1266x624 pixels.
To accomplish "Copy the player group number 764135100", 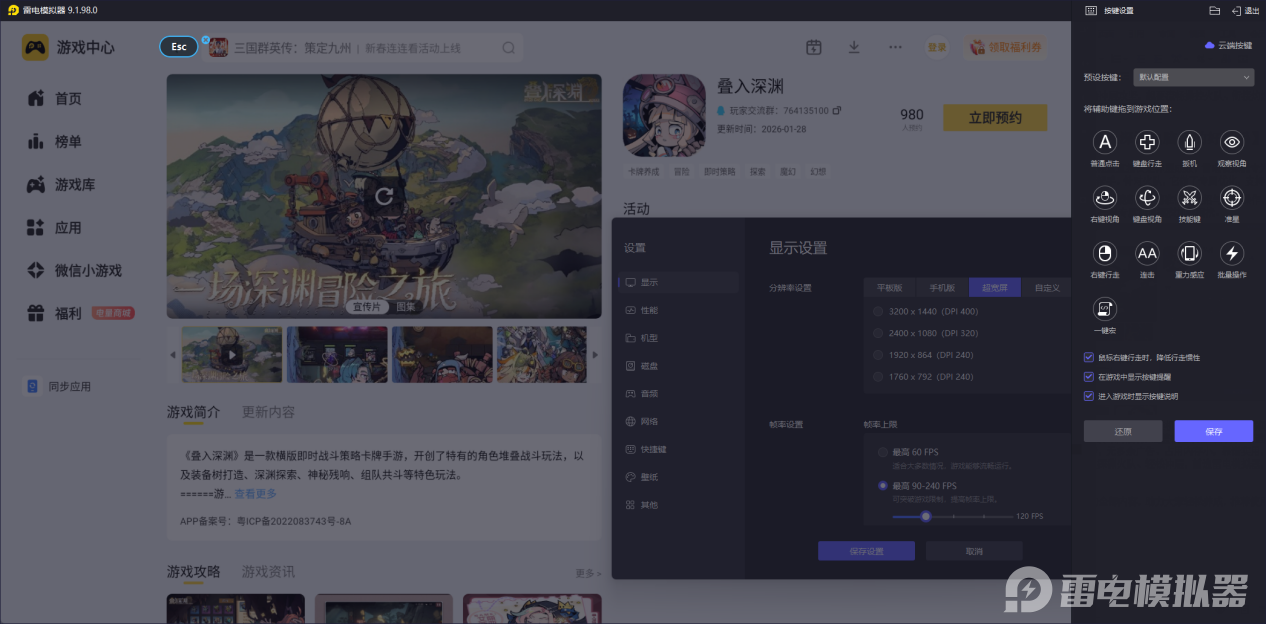I will pos(837,110).
